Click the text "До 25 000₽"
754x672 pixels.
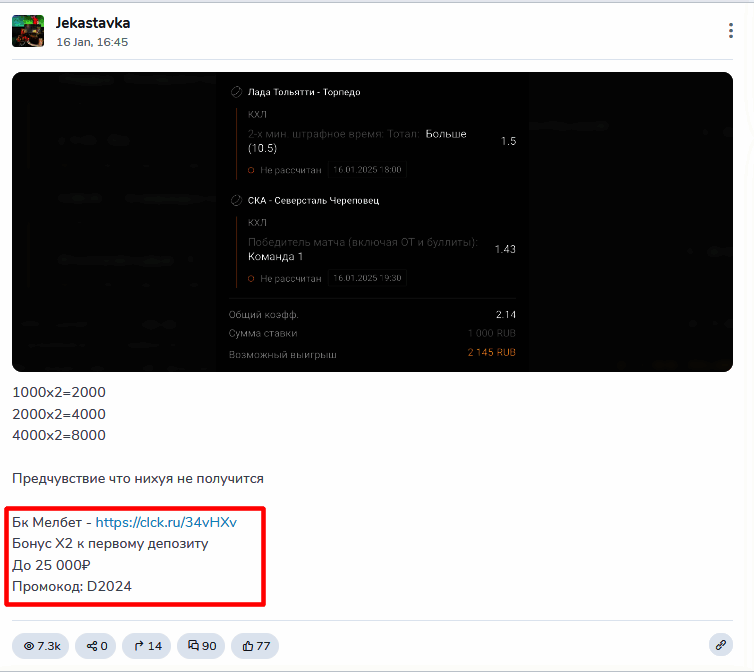51,565
